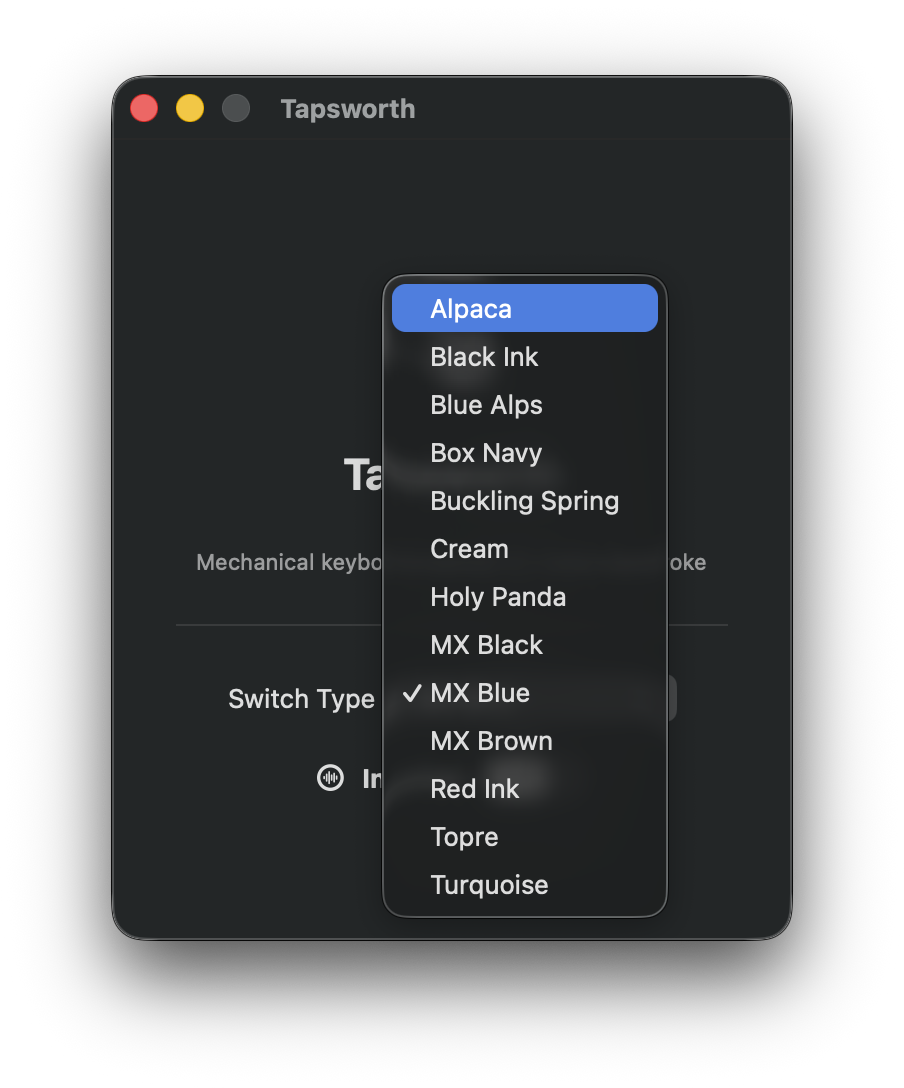Click the Tapsworth title bar text
This screenshot has height=1088, width=904.
click(x=348, y=109)
